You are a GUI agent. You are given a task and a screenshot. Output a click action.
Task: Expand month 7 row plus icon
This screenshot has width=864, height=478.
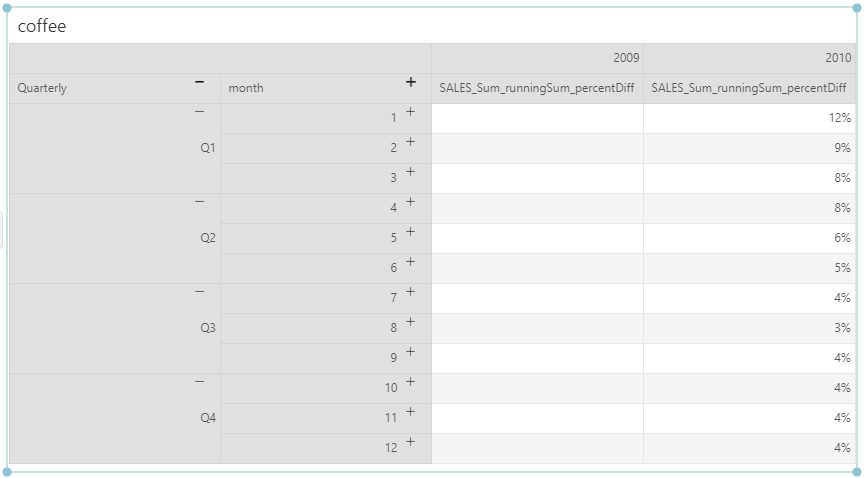coord(410,293)
